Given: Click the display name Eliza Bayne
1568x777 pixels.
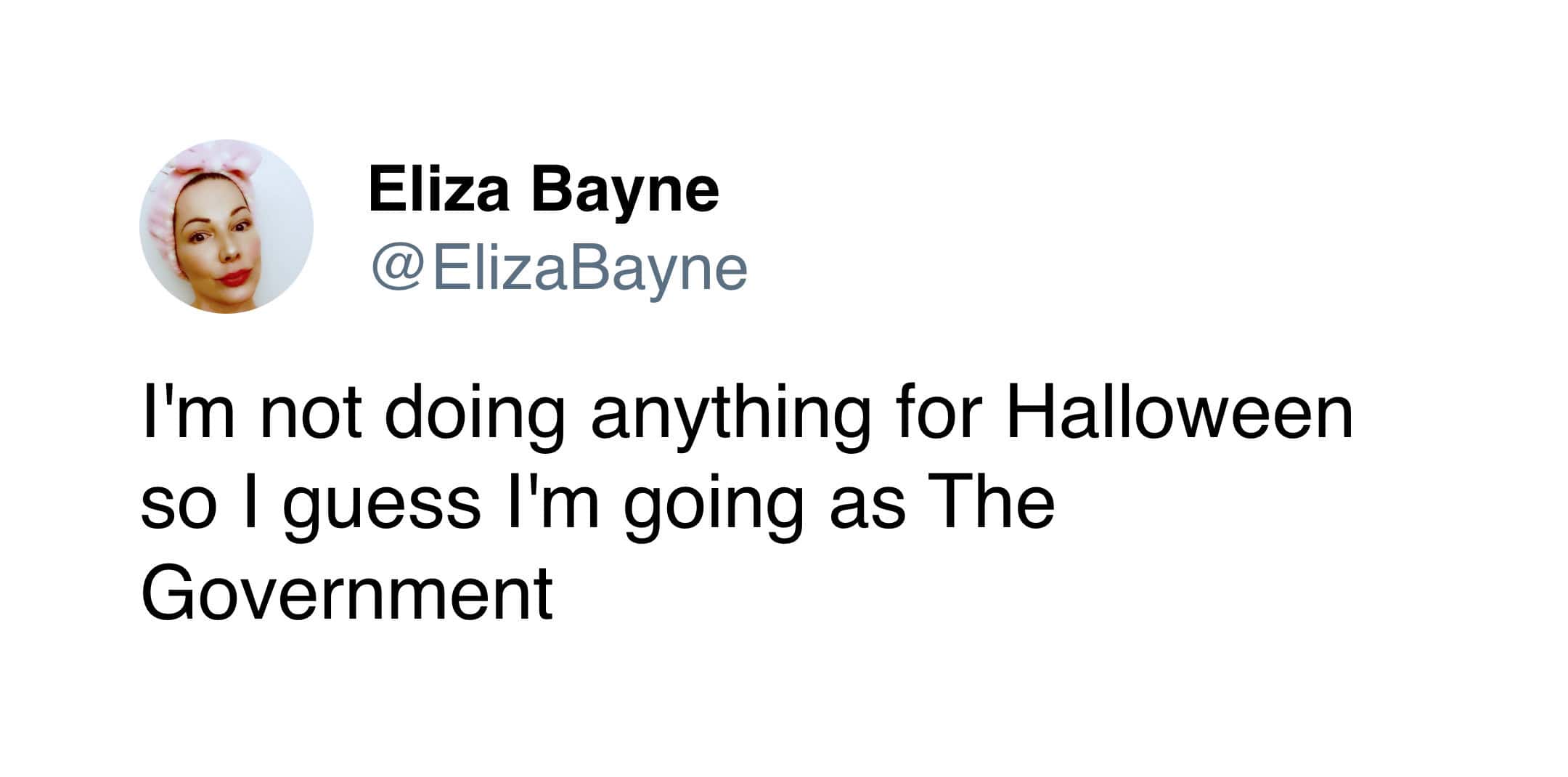Looking at the screenshot, I should click(544, 190).
